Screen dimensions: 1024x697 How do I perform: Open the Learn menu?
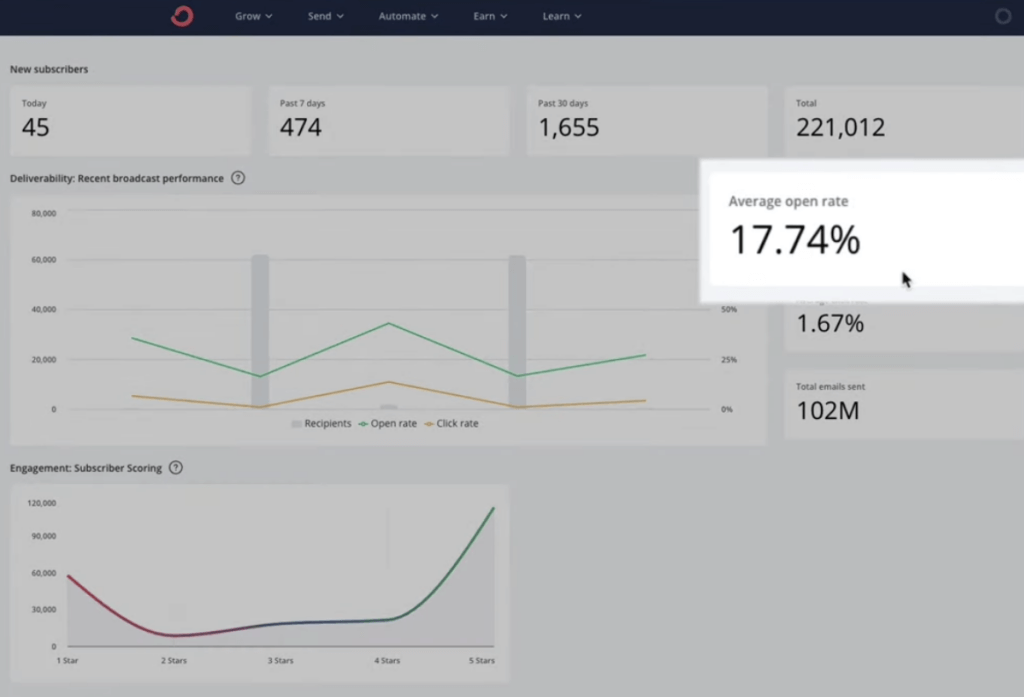click(x=562, y=16)
